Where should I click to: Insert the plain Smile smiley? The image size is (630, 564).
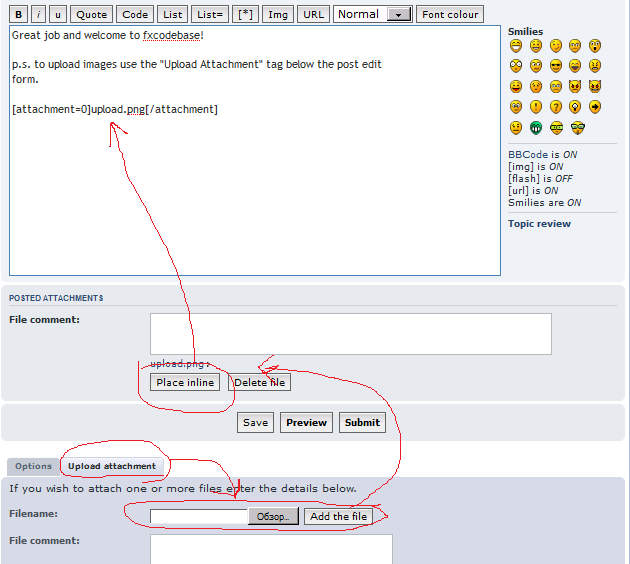(536, 46)
